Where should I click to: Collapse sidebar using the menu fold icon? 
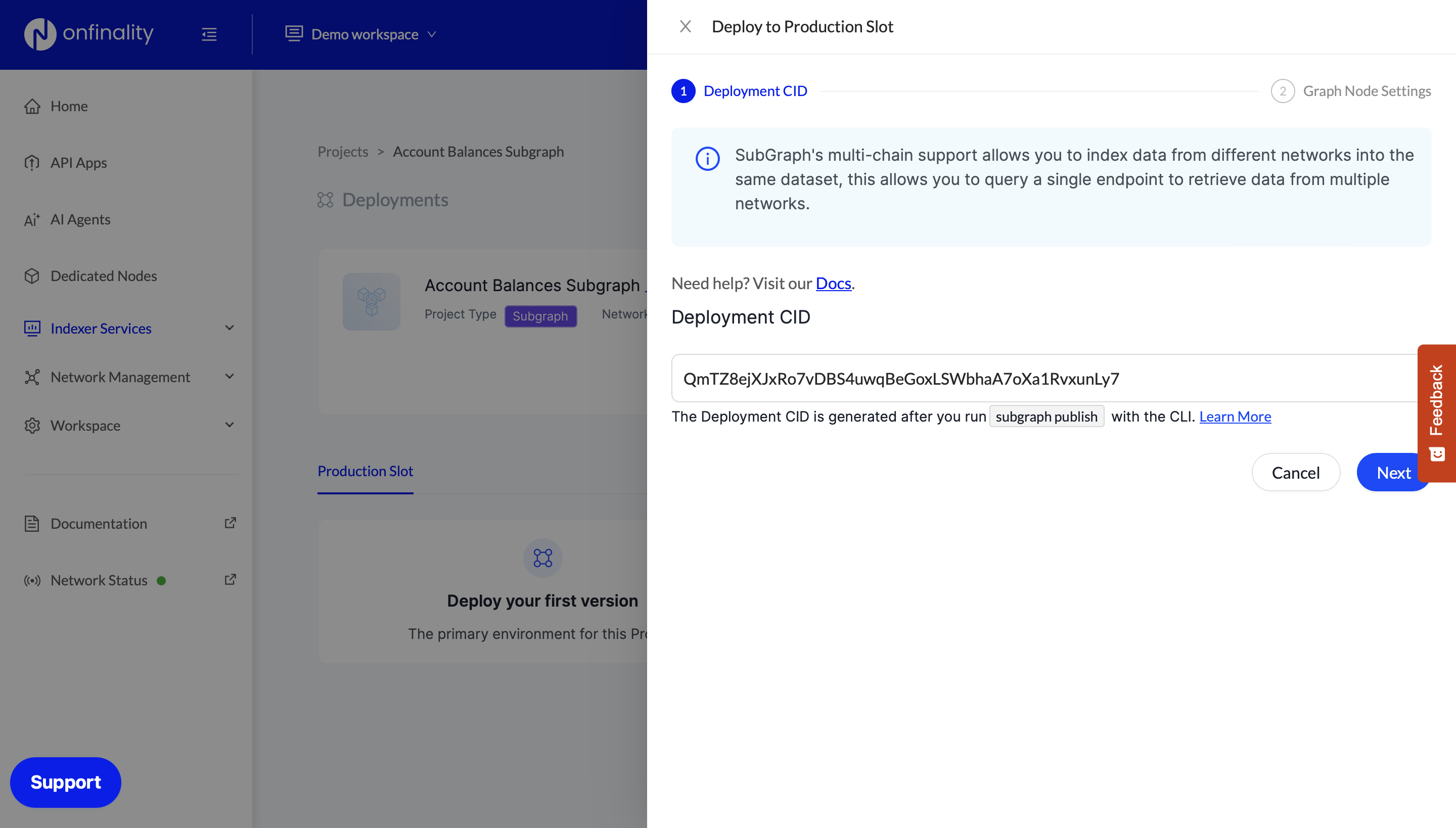coord(209,34)
